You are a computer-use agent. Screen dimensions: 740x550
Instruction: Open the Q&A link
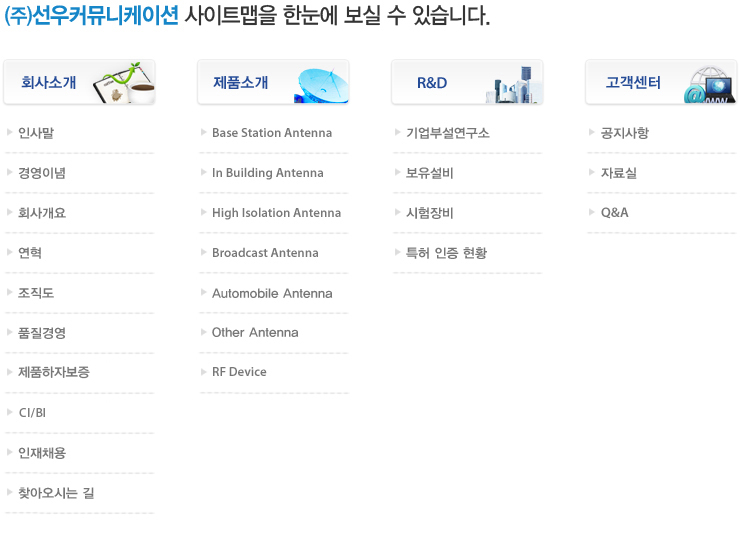point(614,212)
